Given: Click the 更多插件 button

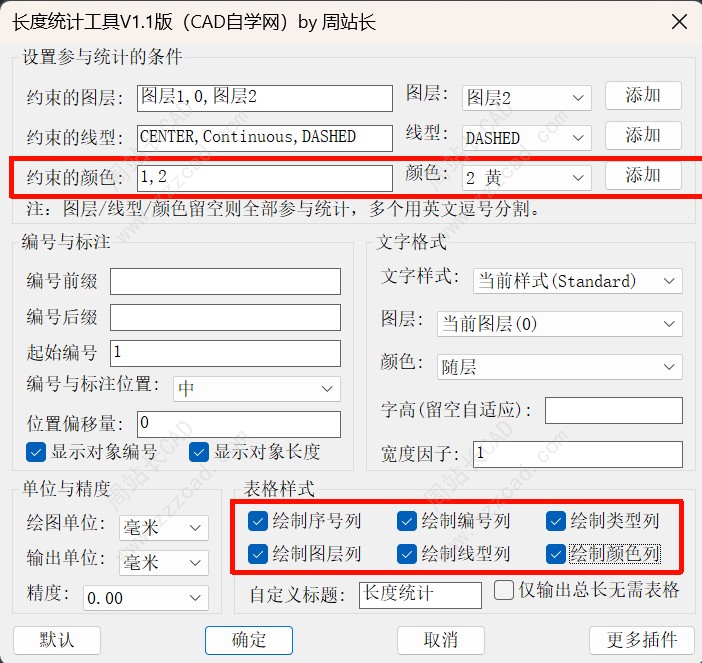Looking at the screenshot, I should [x=642, y=640].
